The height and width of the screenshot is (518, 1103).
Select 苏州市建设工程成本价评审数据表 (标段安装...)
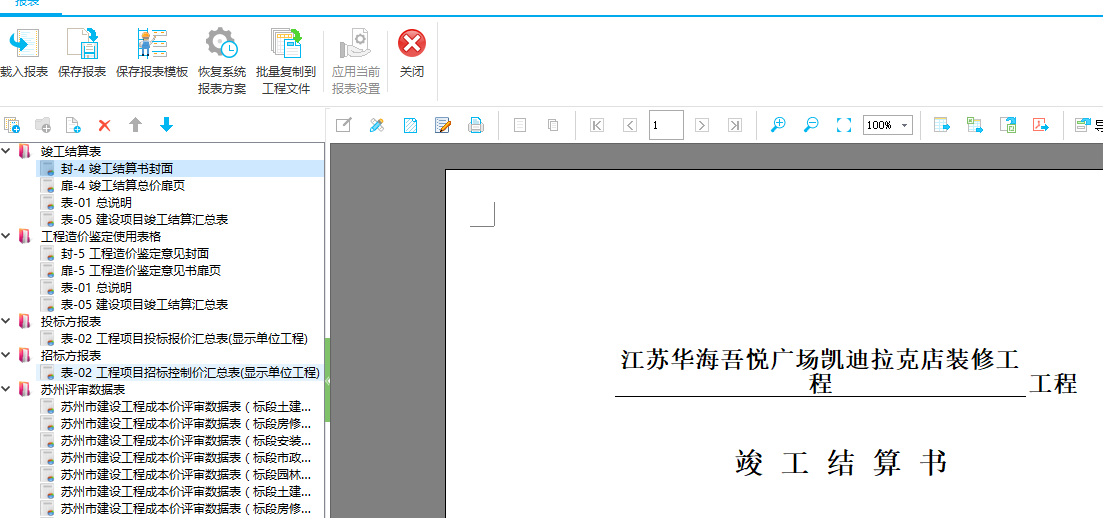click(186, 441)
